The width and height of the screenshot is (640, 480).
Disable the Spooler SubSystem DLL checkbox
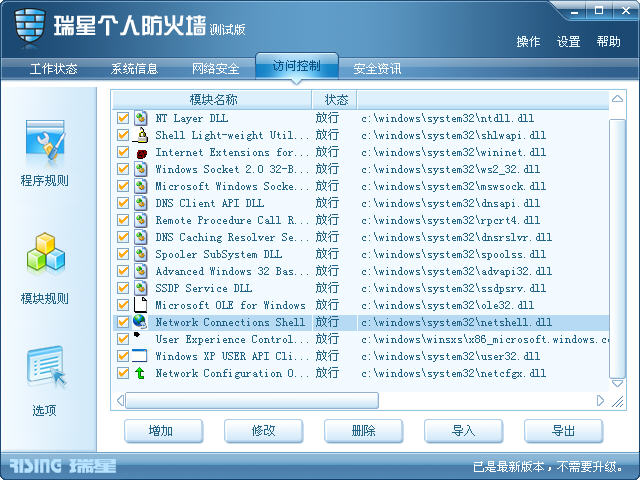coord(123,254)
